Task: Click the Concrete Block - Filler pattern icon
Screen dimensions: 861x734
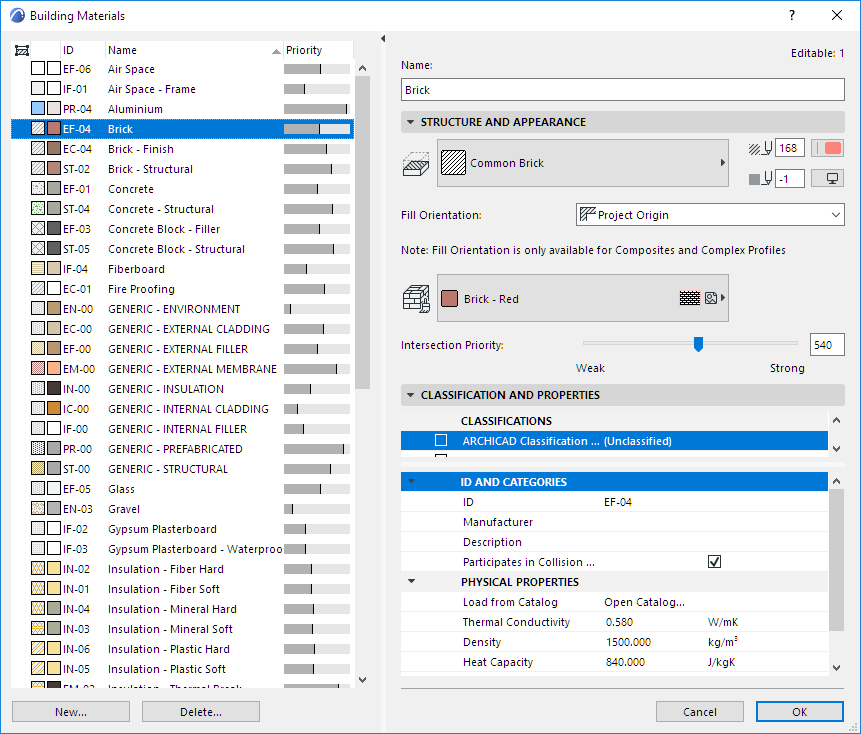Action: point(38,228)
